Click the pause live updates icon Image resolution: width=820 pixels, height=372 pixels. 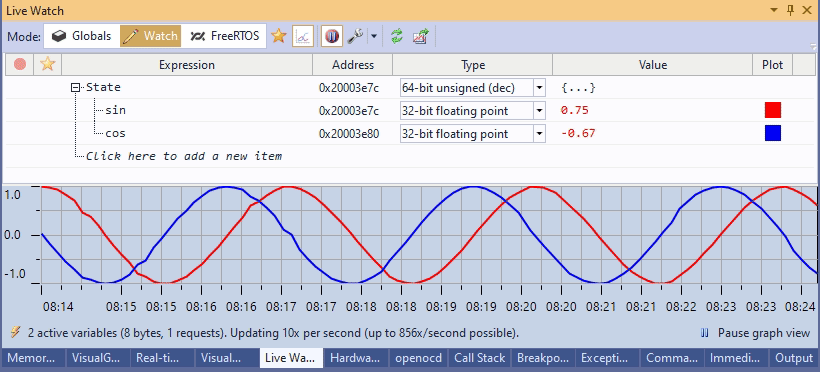point(332,36)
